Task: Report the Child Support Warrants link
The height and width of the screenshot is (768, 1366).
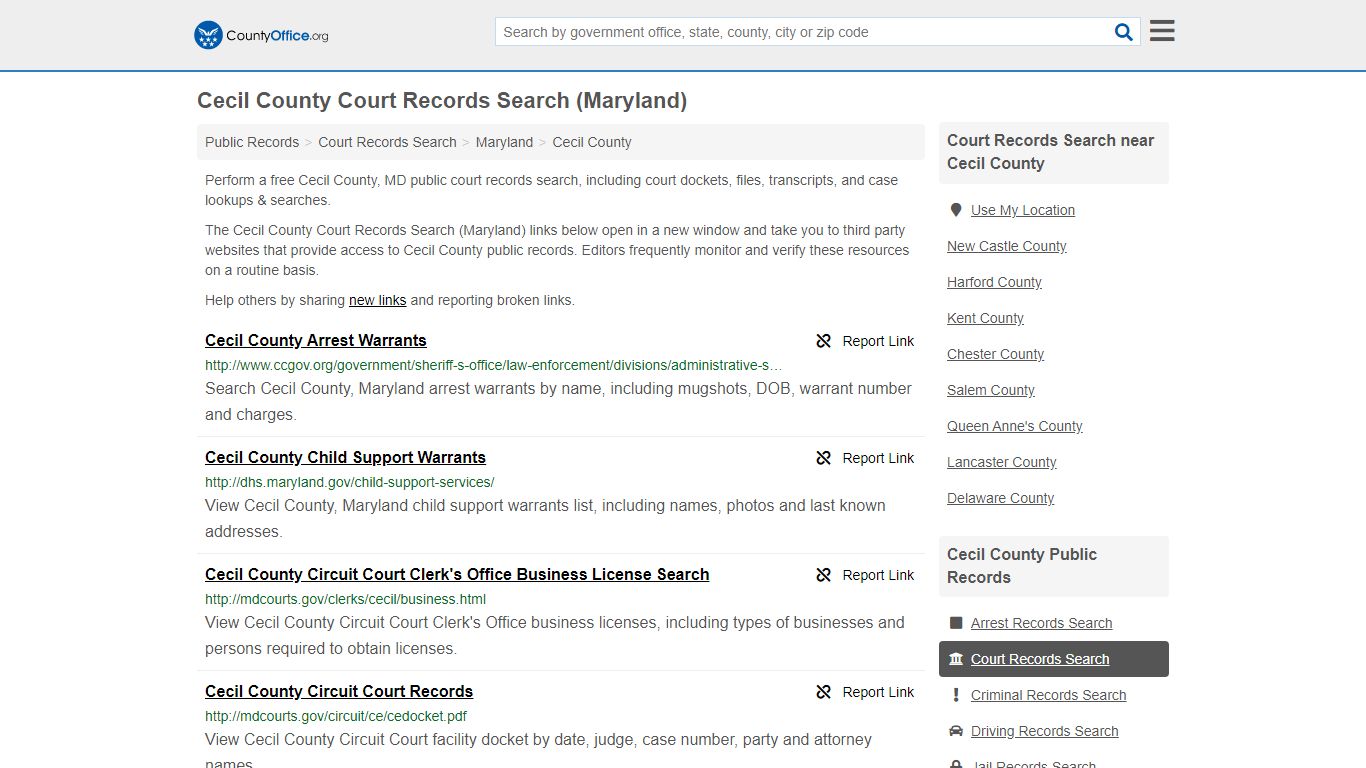Action: coord(865,458)
